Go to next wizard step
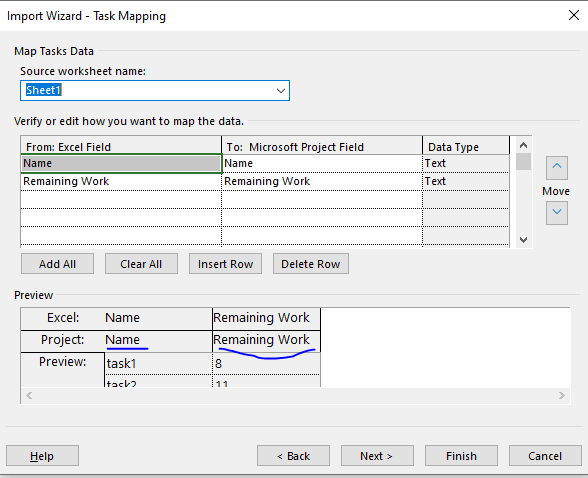The width and height of the screenshot is (588, 478). click(377, 456)
